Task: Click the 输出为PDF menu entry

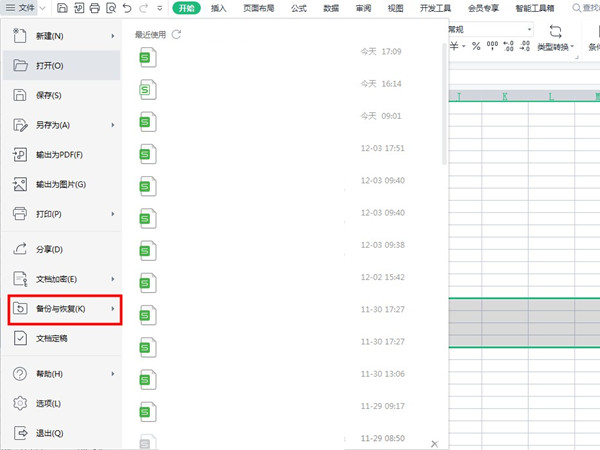Action: 60,155
